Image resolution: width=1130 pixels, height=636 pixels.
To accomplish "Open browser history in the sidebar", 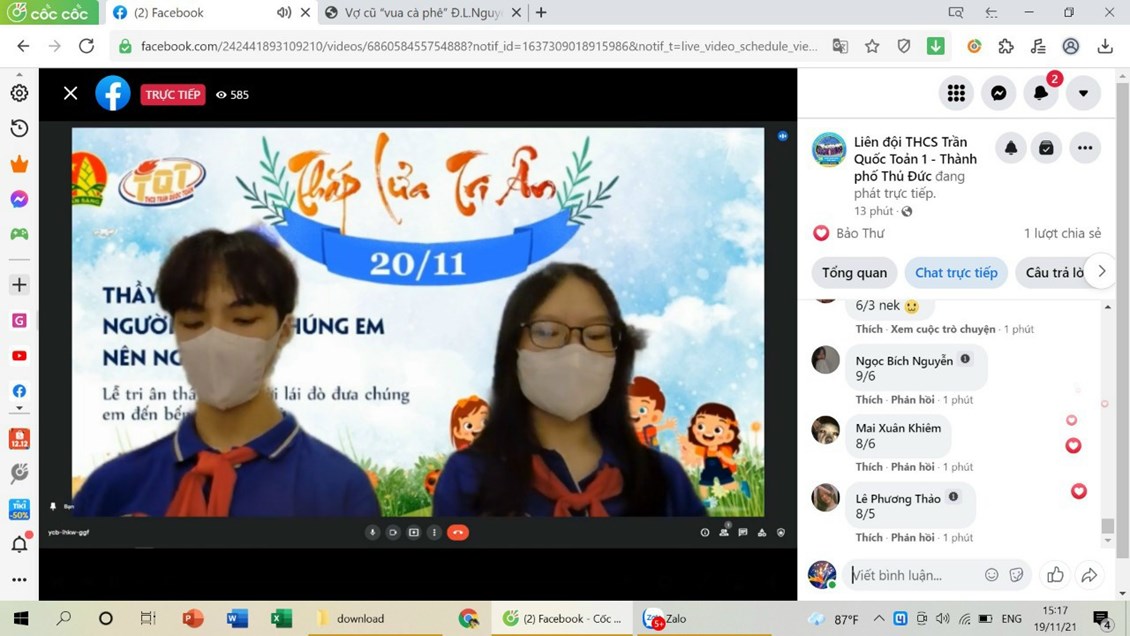I will 19,128.
